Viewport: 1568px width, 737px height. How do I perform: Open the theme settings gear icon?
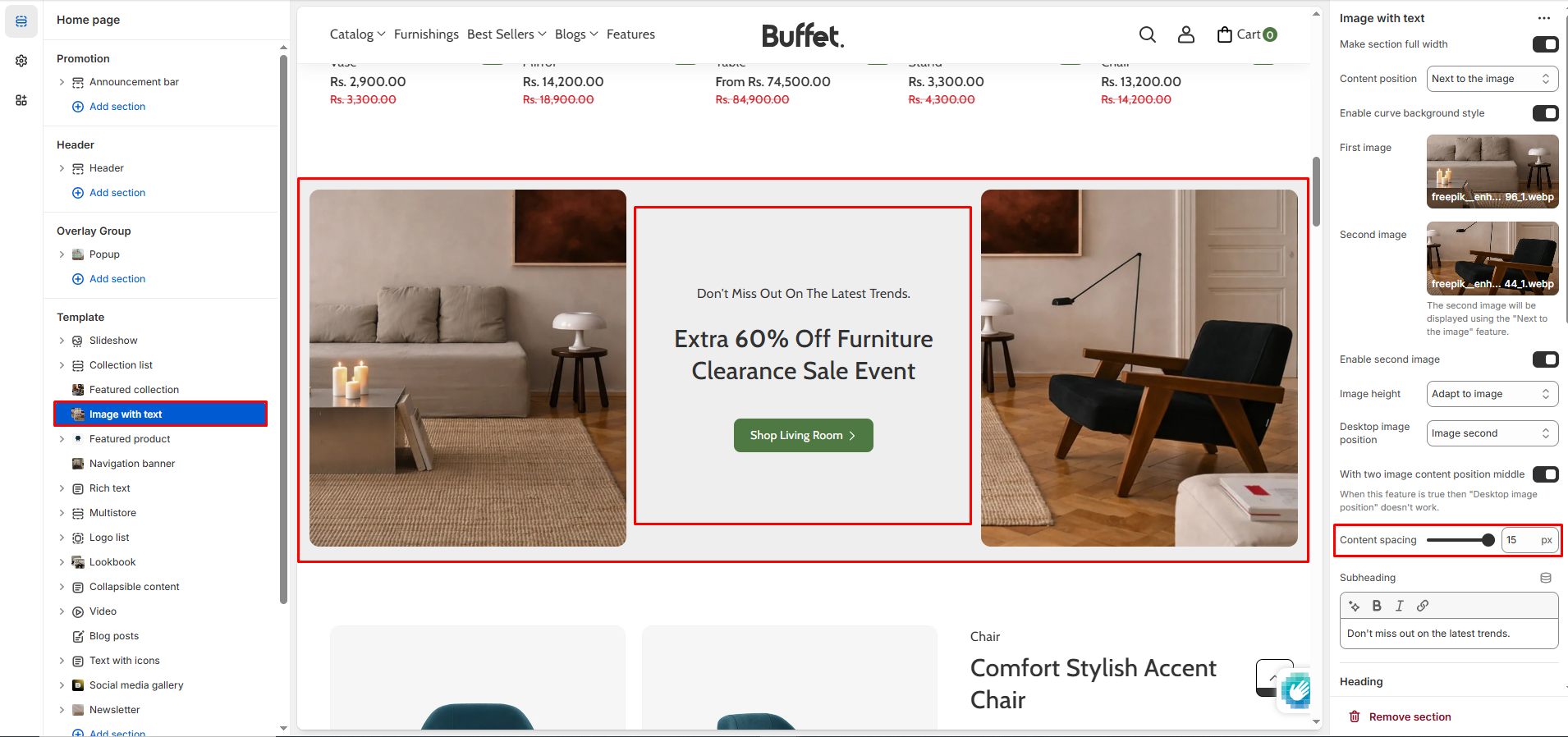(x=21, y=61)
